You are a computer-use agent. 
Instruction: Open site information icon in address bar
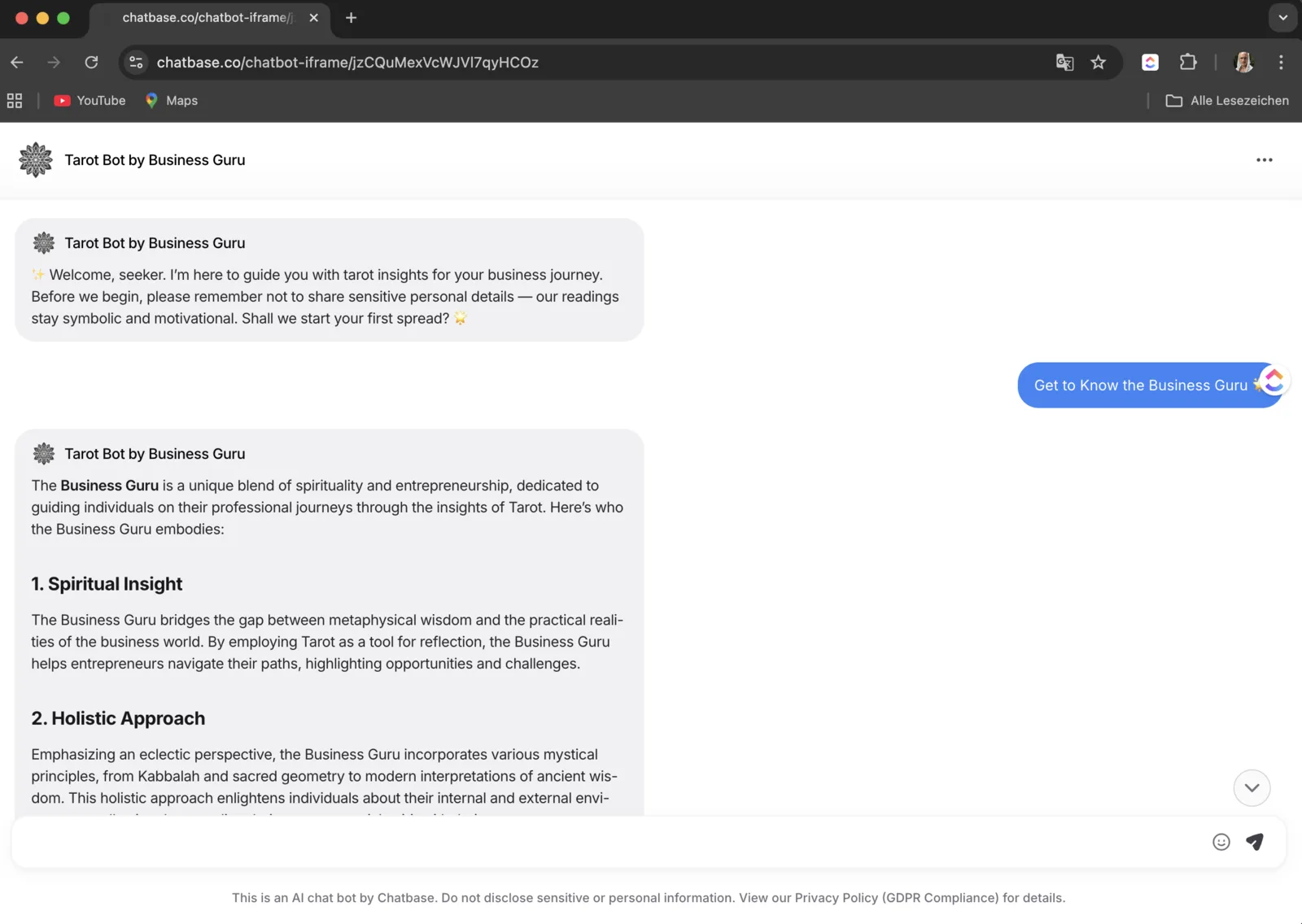coord(136,63)
